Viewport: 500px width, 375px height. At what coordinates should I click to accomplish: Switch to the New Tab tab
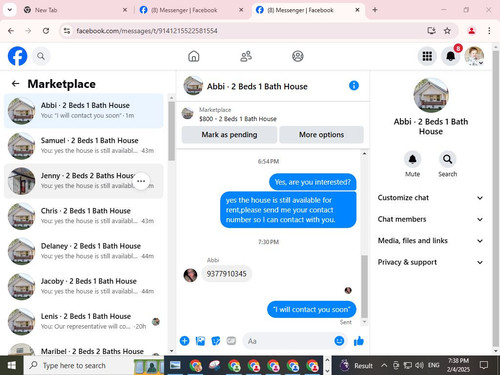[75, 10]
